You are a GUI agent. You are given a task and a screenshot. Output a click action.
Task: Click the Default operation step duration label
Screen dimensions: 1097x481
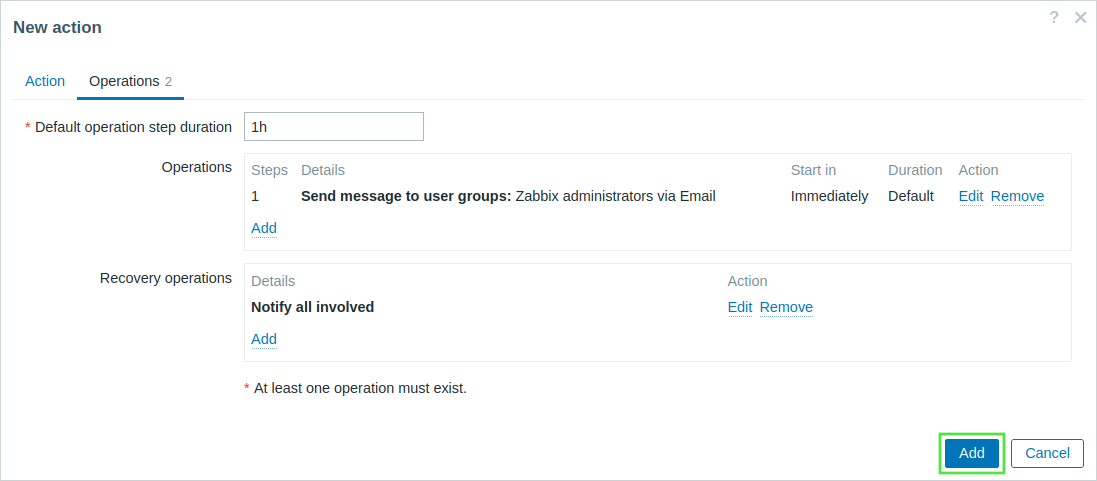point(133,127)
